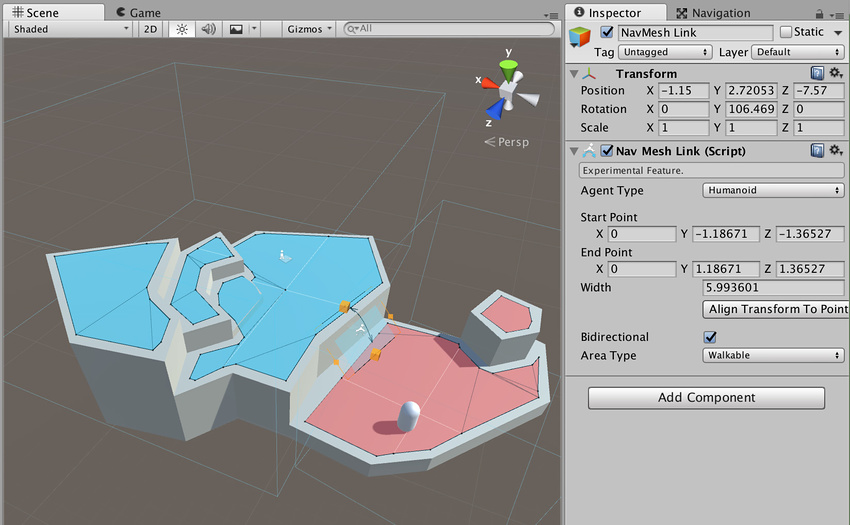Click the Width value input field

coord(774,288)
